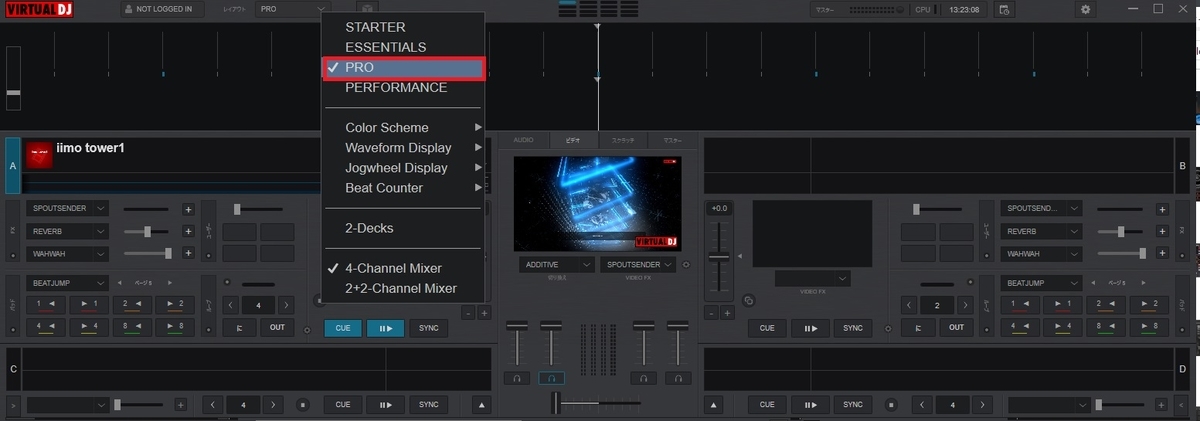Open the PRO layout dropdown
The width and height of the screenshot is (1200, 421).
tap(294, 9)
